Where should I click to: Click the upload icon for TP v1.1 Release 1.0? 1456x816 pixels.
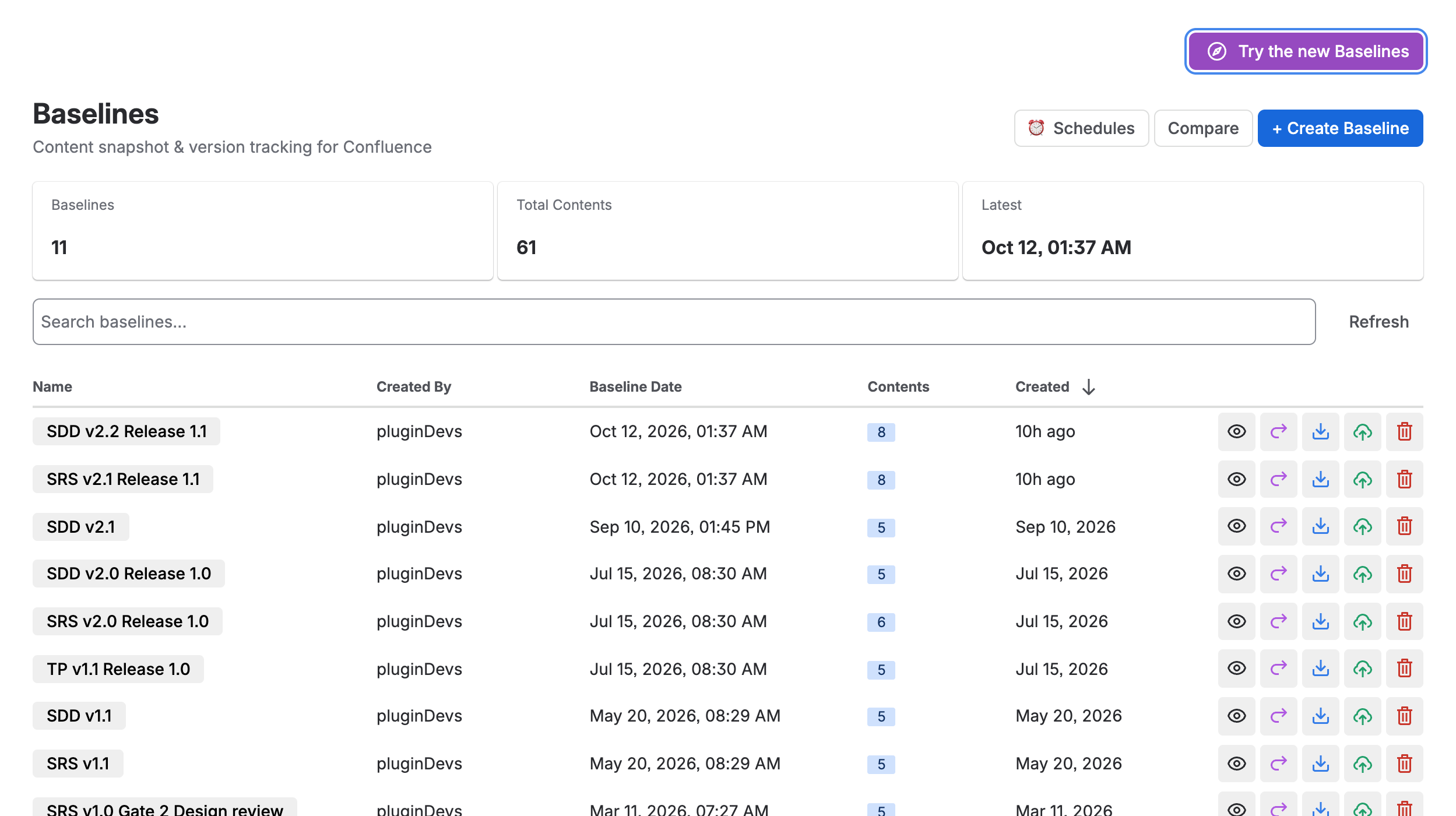[x=1362, y=669]
